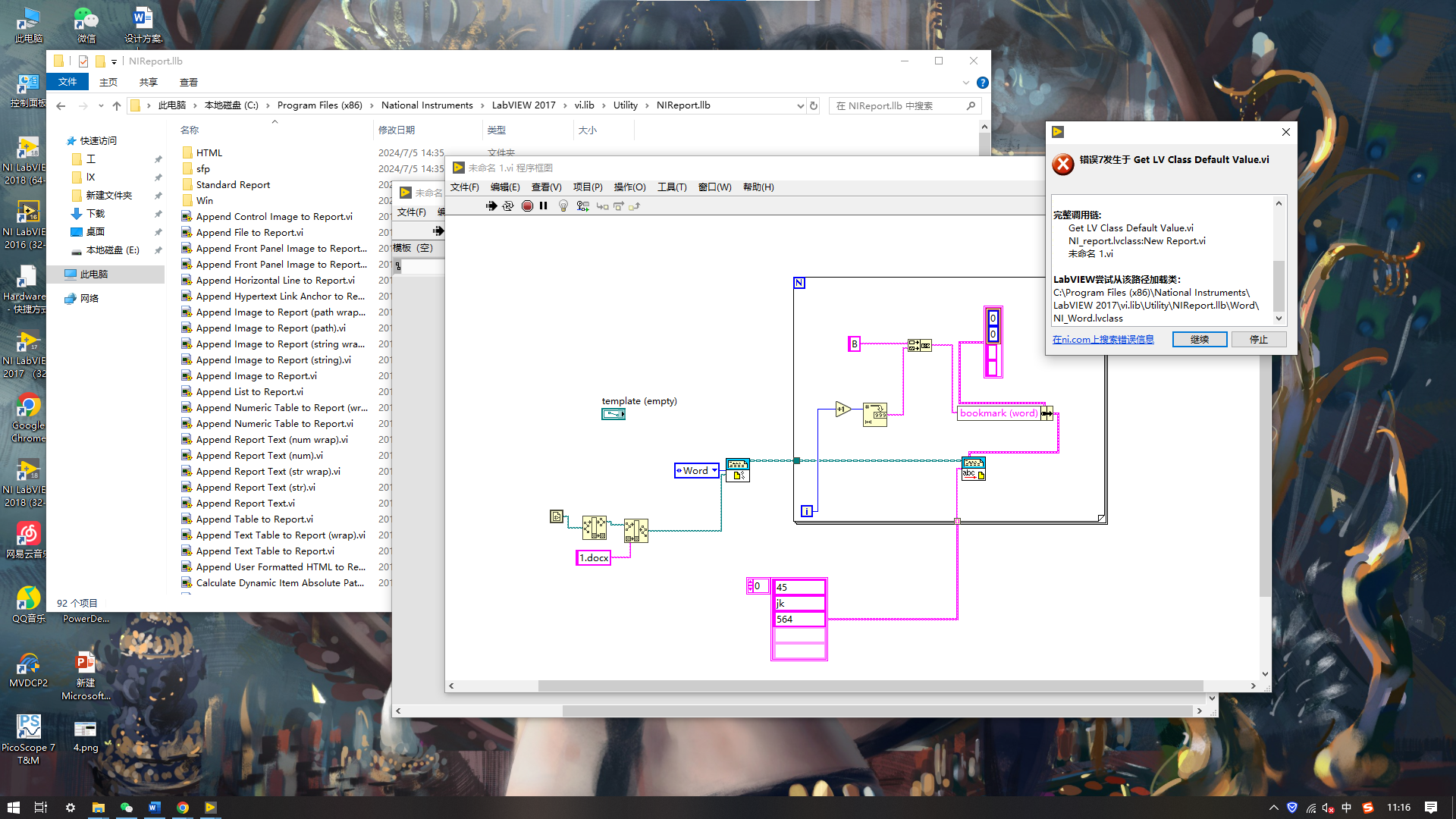Click the 继续 button in error dialog
The width and height of the screenshot is (1456, 819).
1199,340
